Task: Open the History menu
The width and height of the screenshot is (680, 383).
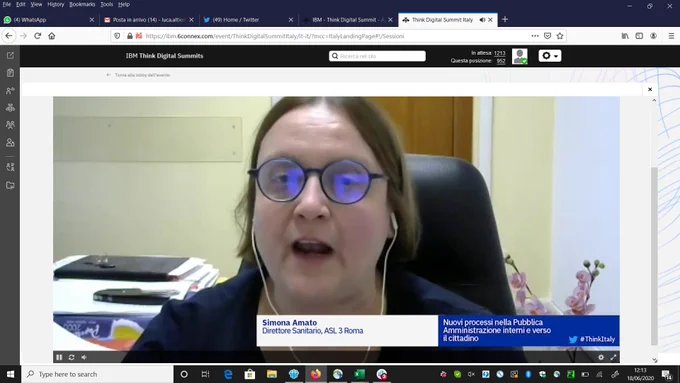Action: 56,4
